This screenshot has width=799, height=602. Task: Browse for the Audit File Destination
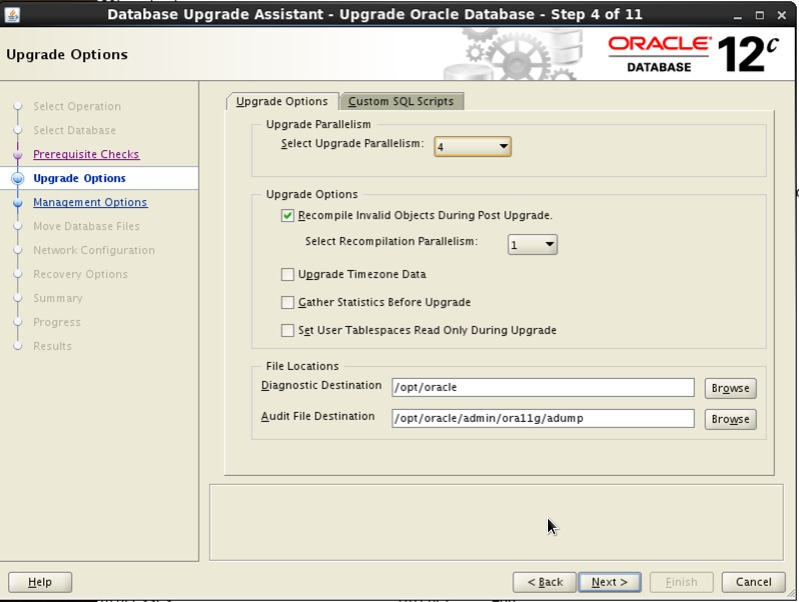coord(730,420)
